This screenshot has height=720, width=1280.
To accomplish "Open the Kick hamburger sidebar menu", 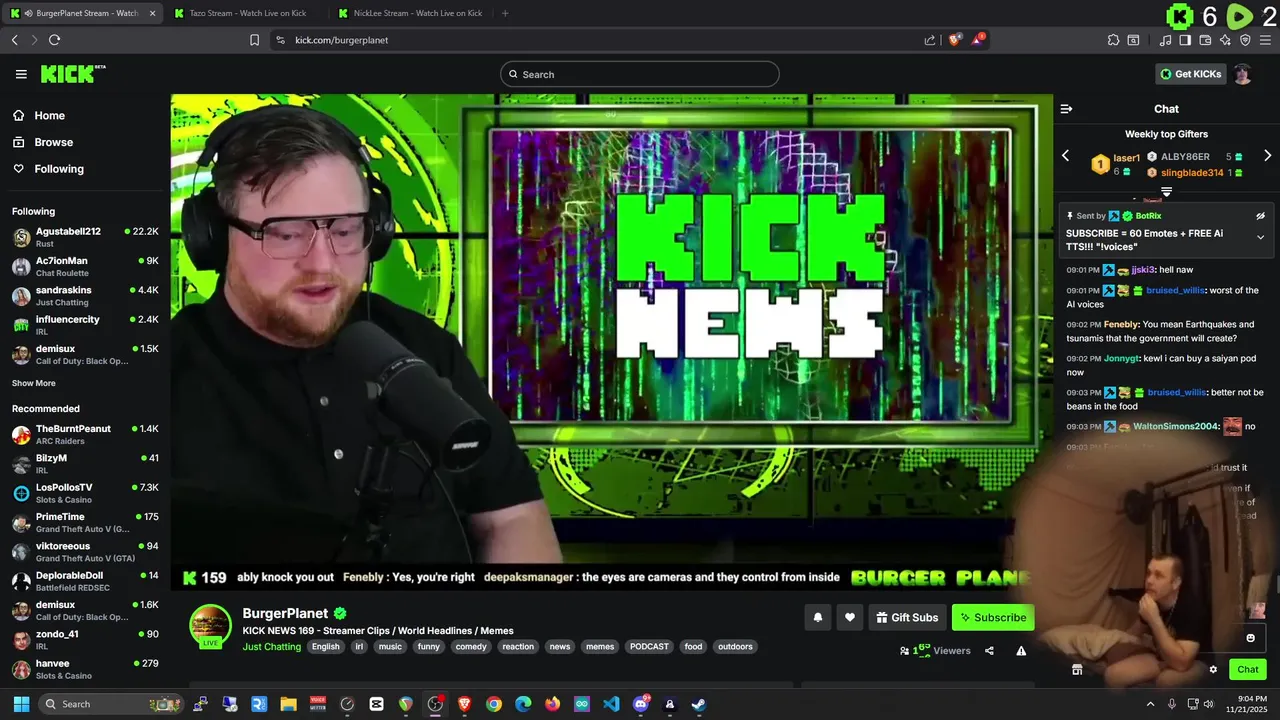I will [21, 74].
